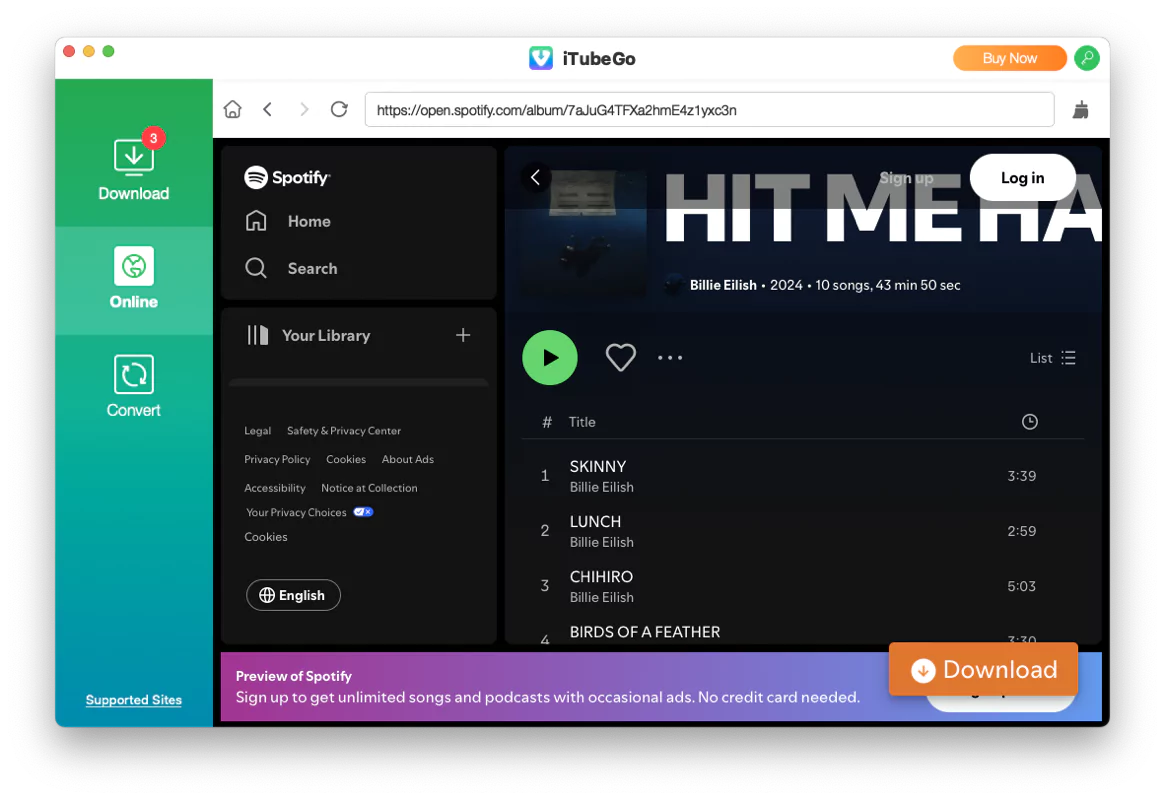This screenshot has width=1165, height=800.
Task: Click the media detect icon beside the address bar
Action: coord(1081,109)
